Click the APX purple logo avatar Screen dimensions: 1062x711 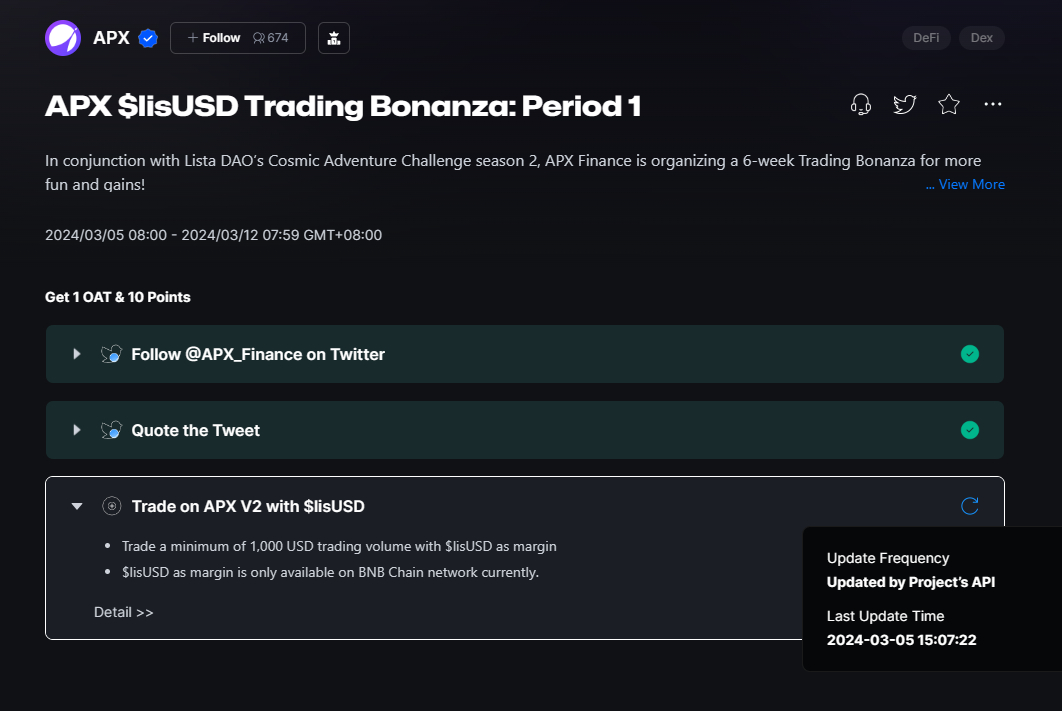[63, 38]
